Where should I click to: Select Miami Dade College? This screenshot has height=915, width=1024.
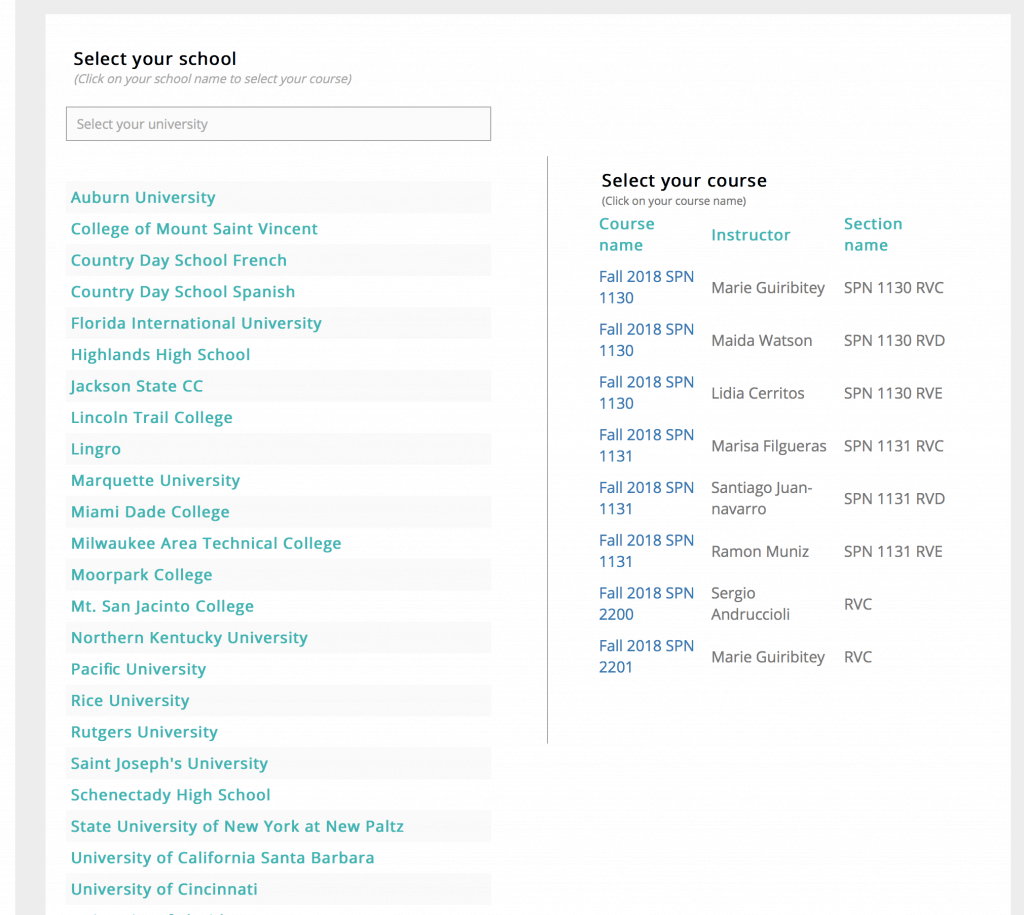point(150,512)
